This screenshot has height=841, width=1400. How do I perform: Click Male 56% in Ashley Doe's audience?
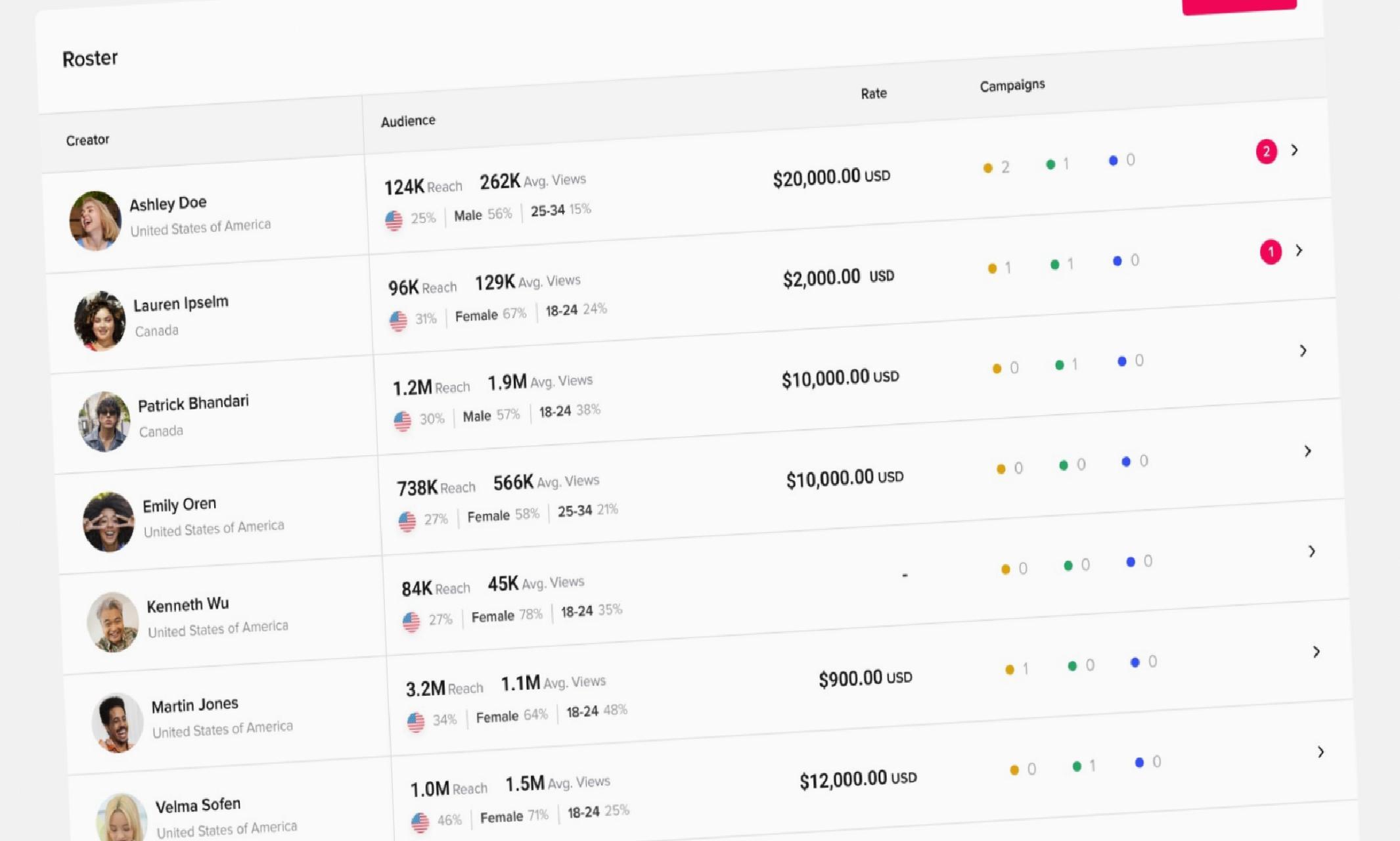click(483, 214)
